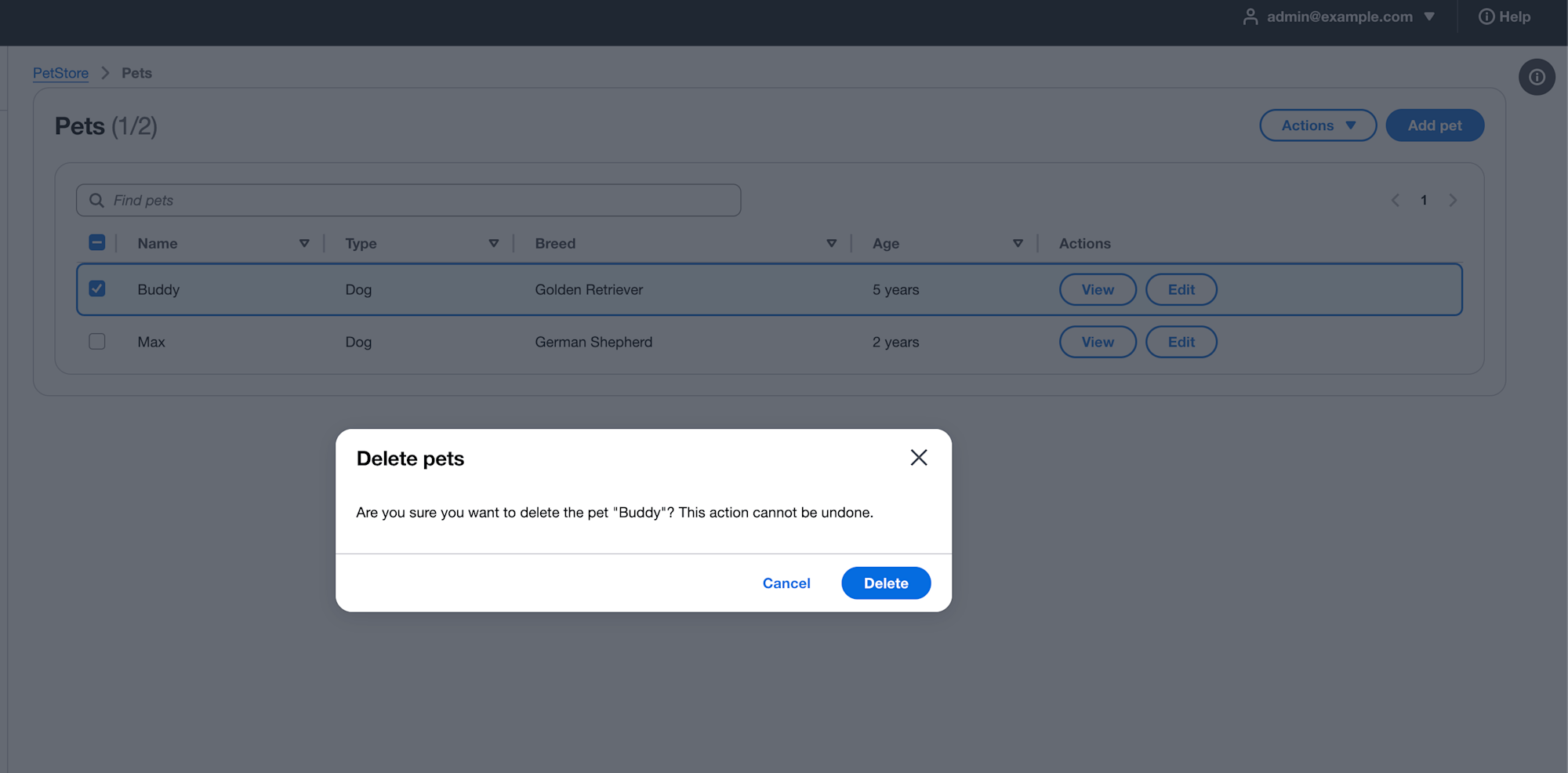The width and height of the screenshot is (1568, 773).
Task: Click the Name column header
Action: [158, 244]
